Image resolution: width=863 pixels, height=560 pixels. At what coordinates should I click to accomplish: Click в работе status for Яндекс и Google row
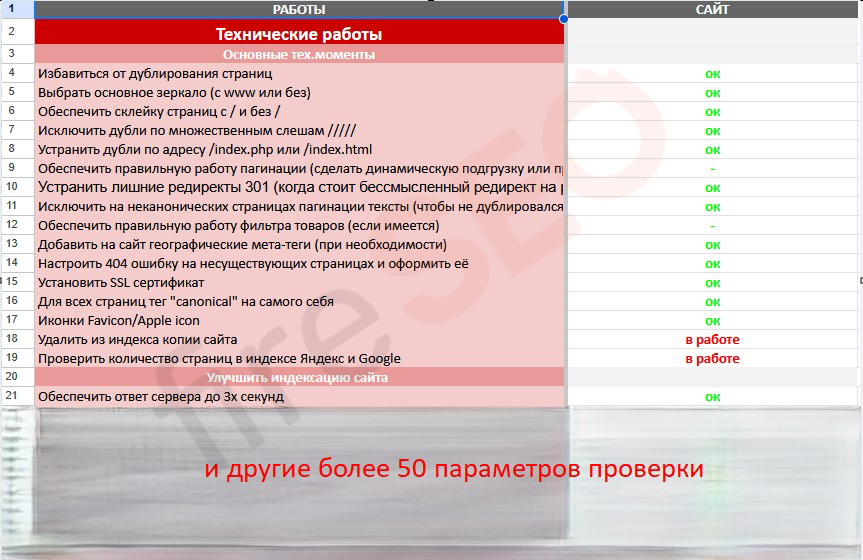click(712, 358)
